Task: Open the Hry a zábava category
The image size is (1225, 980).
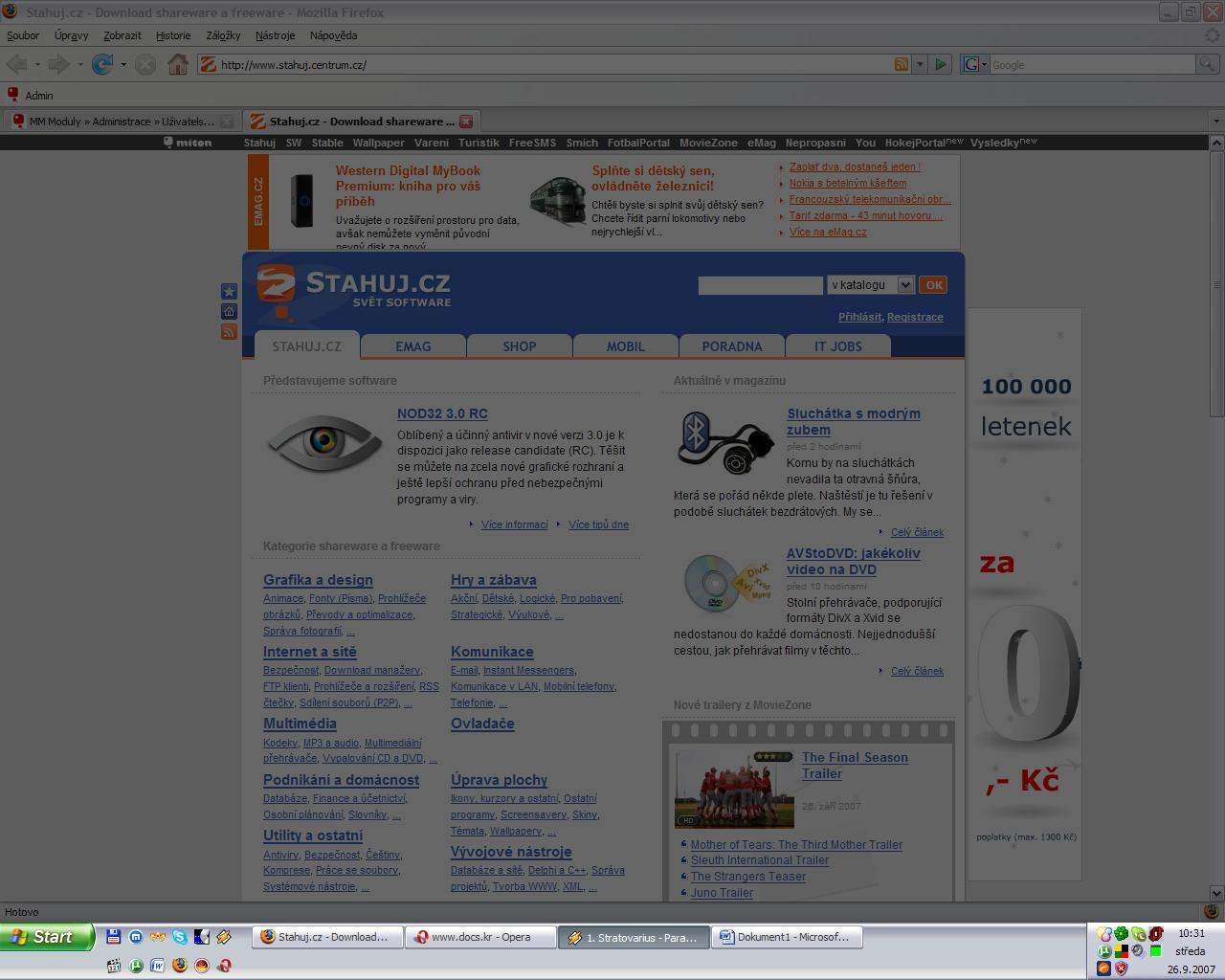Action: click(494, 580)
